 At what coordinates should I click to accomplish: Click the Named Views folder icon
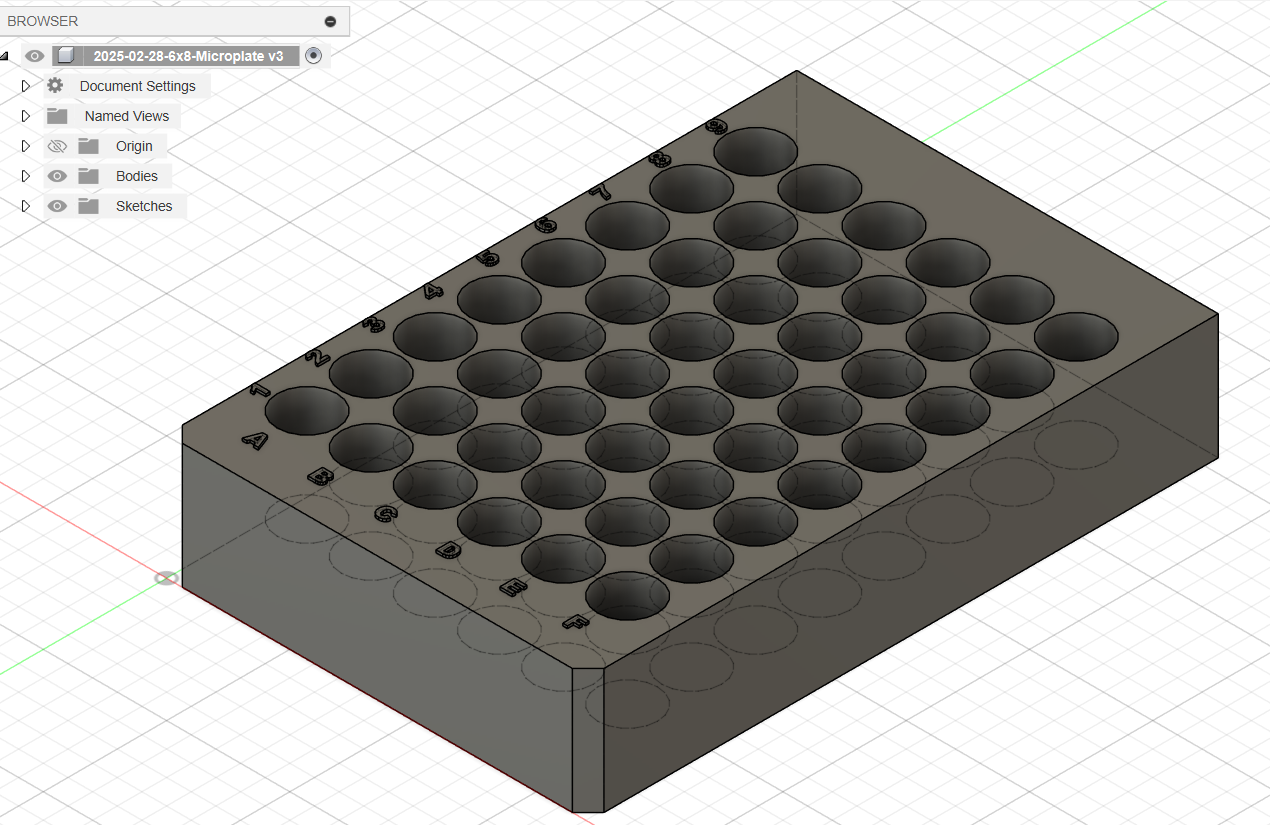click(57, 116)
